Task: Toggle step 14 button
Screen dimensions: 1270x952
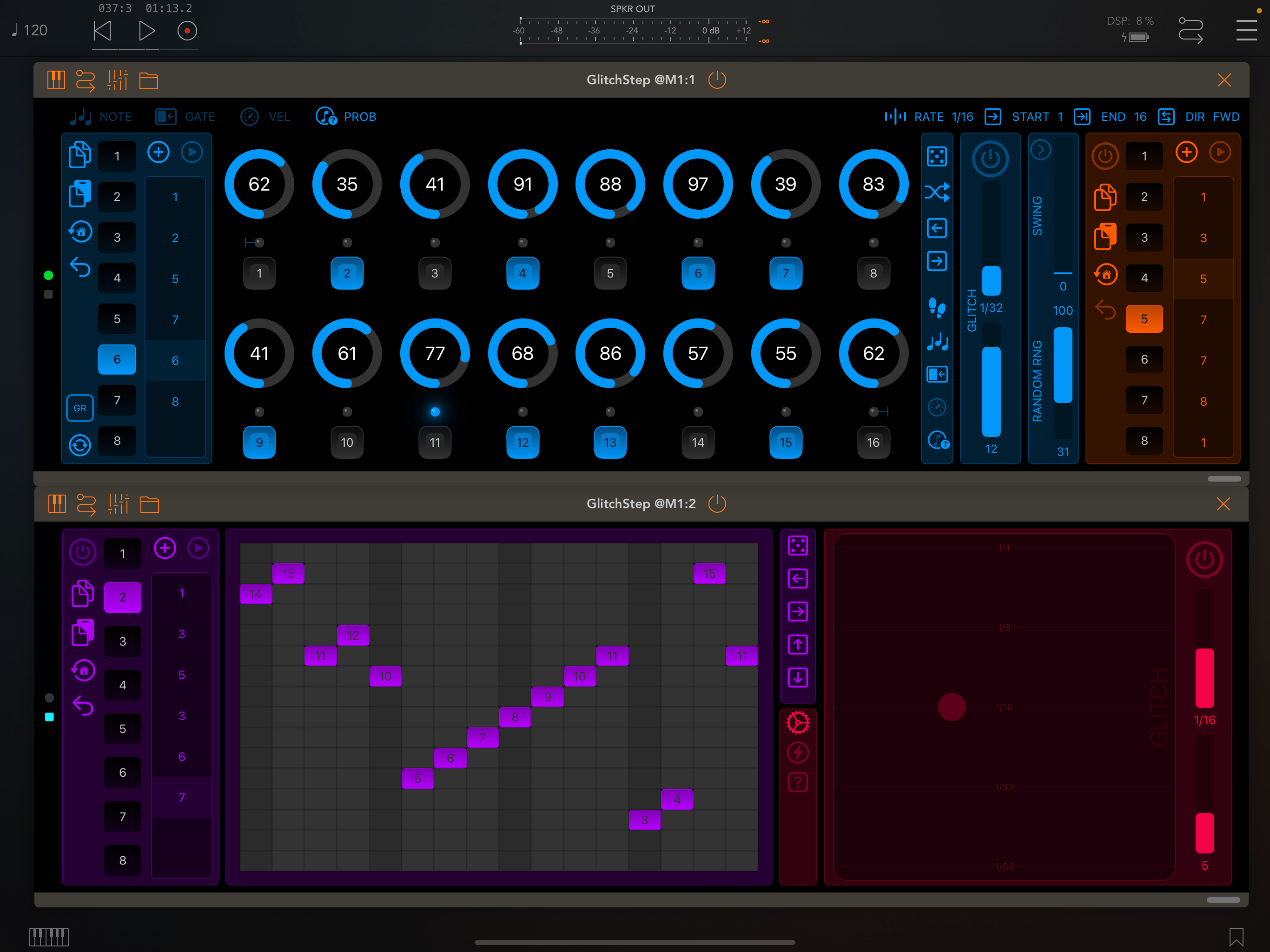Action: [x=698, y=442]
